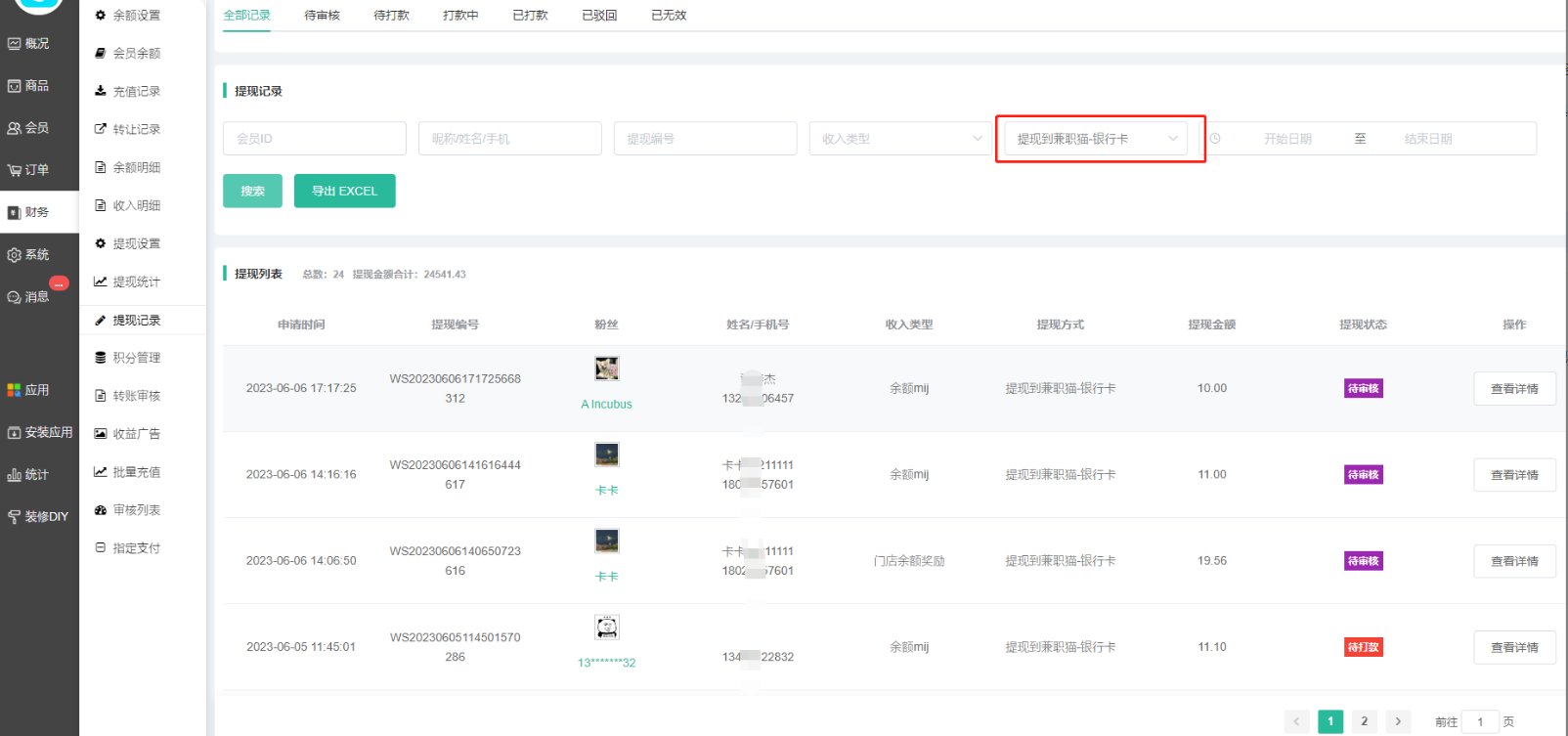Expand the 收入类型 dropdown

tap(900, 139)
